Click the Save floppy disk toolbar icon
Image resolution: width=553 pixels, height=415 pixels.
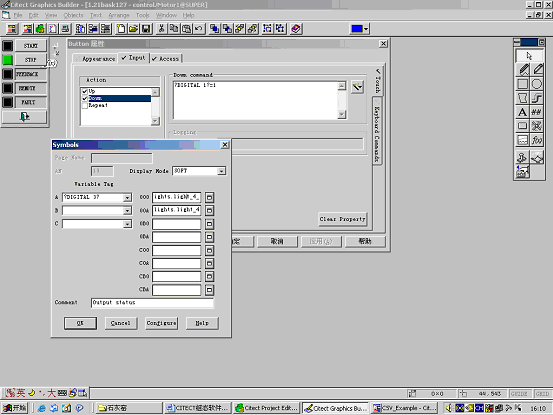146,29
